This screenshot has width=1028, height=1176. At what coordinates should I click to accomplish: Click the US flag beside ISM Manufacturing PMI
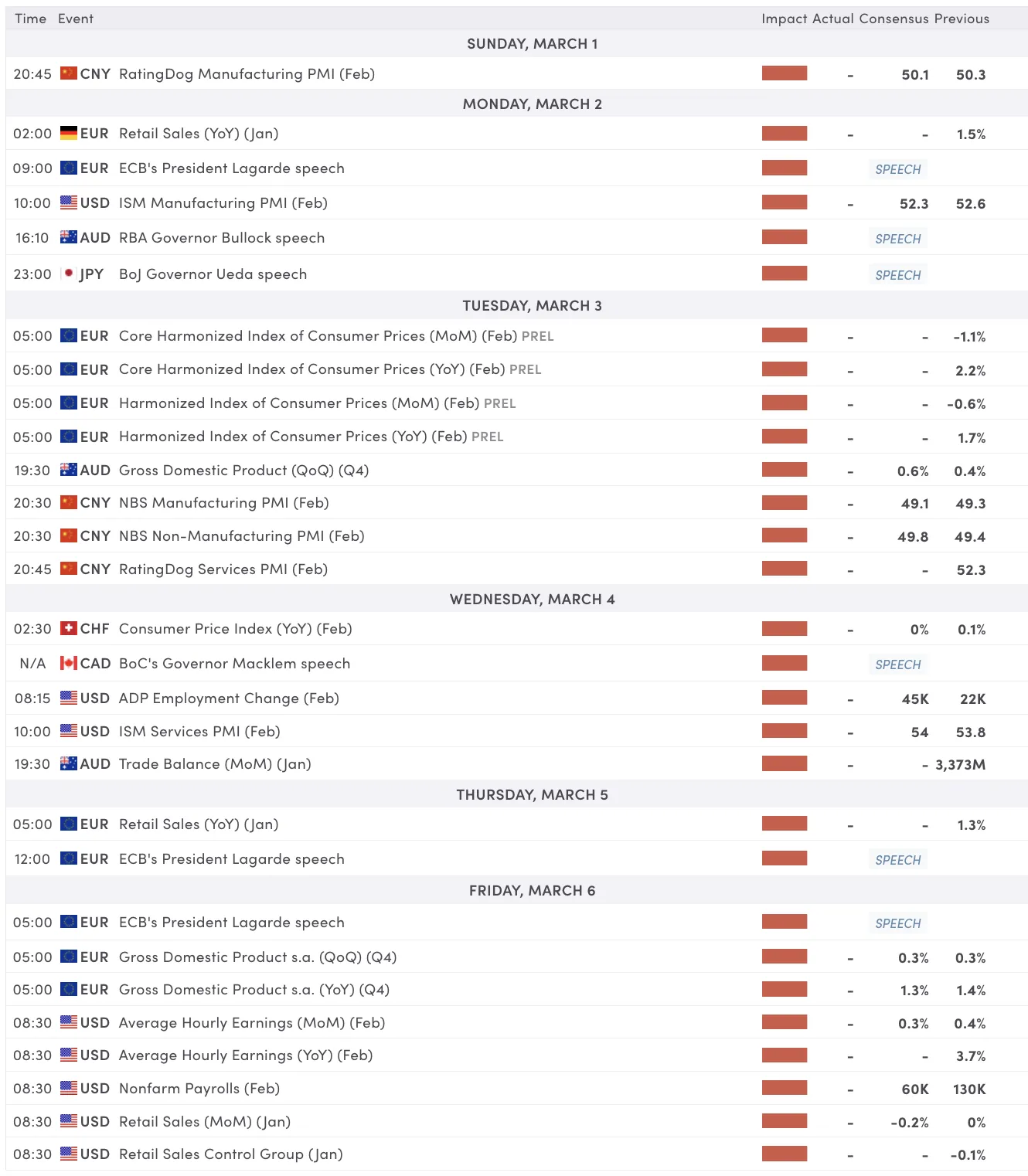pyautogui.click(x=68, y=202)
